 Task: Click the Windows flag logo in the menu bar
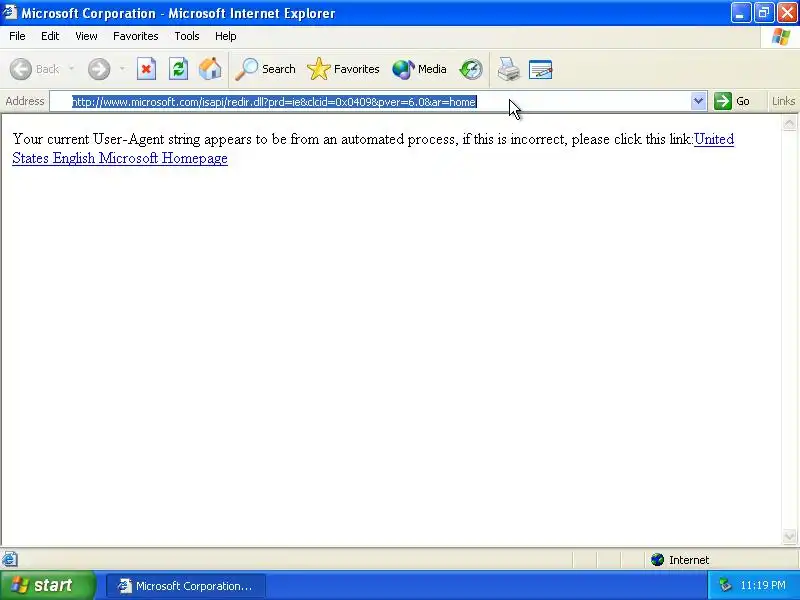coord(781,36)
